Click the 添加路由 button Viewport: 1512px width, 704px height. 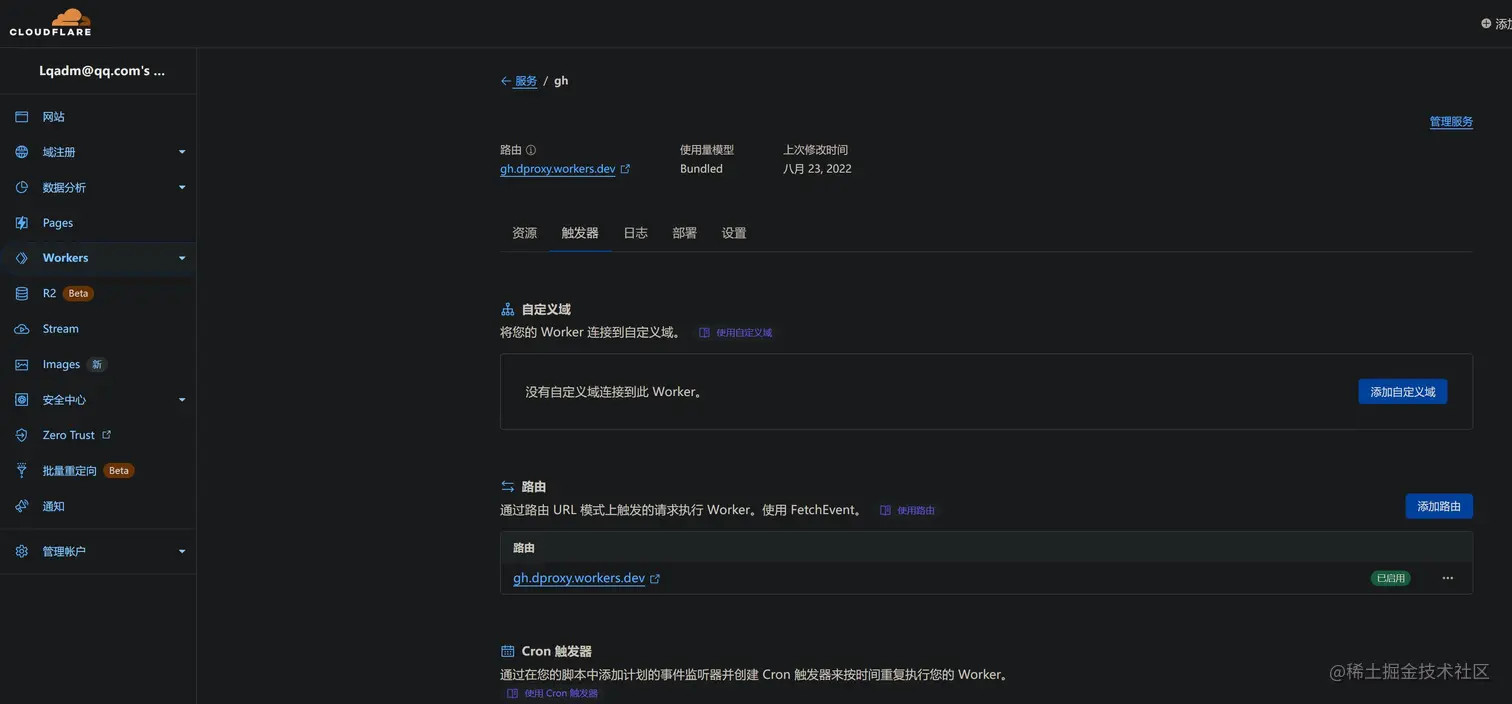[x=1439, y=506]
